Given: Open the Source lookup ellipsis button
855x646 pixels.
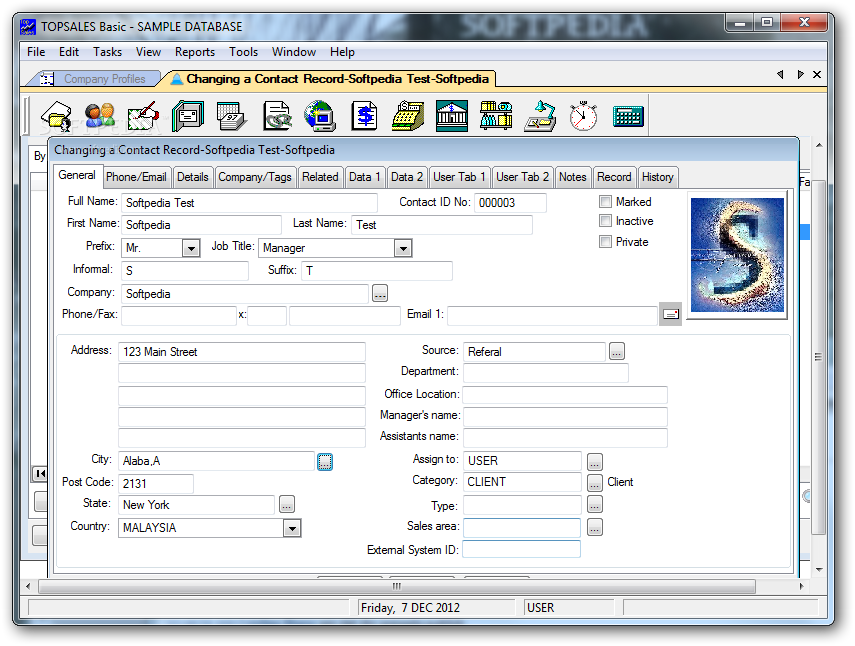Looking at the screenshot, I should 616,352.
